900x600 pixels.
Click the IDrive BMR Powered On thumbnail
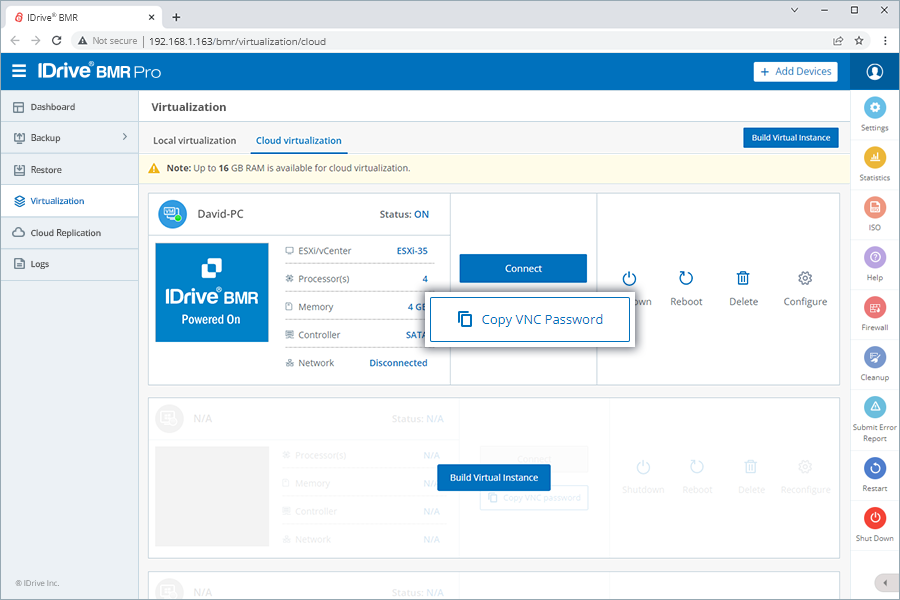(212, 292)
